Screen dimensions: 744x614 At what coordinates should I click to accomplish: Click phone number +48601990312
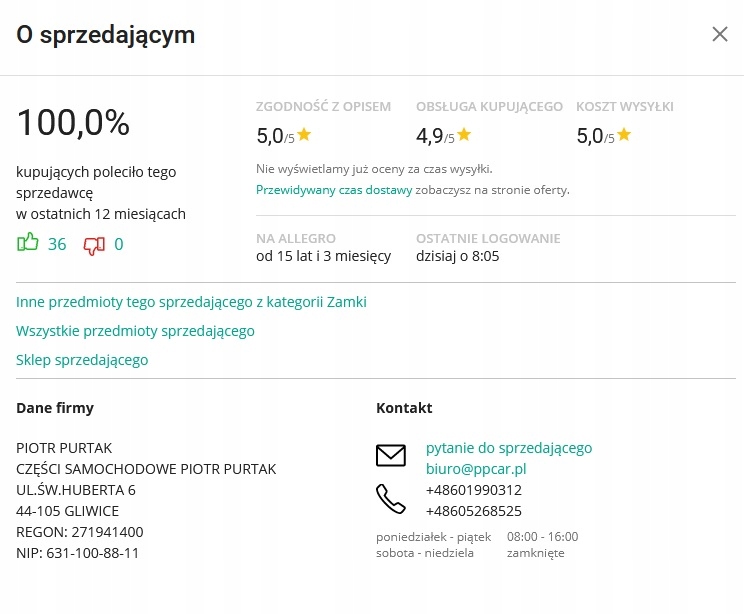474,490
